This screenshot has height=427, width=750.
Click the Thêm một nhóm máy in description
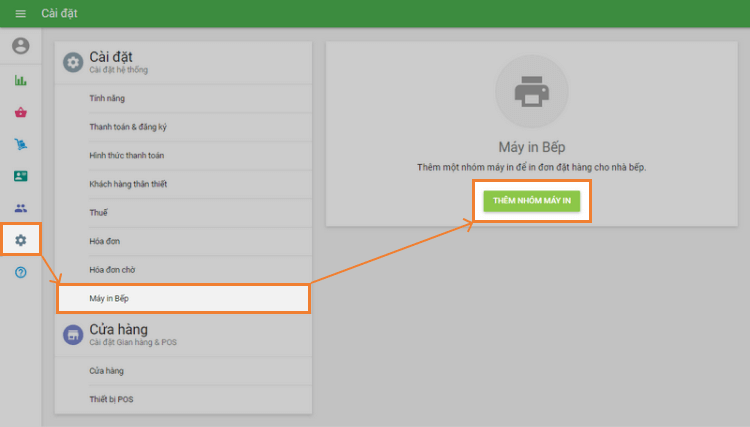click(531, 167)
